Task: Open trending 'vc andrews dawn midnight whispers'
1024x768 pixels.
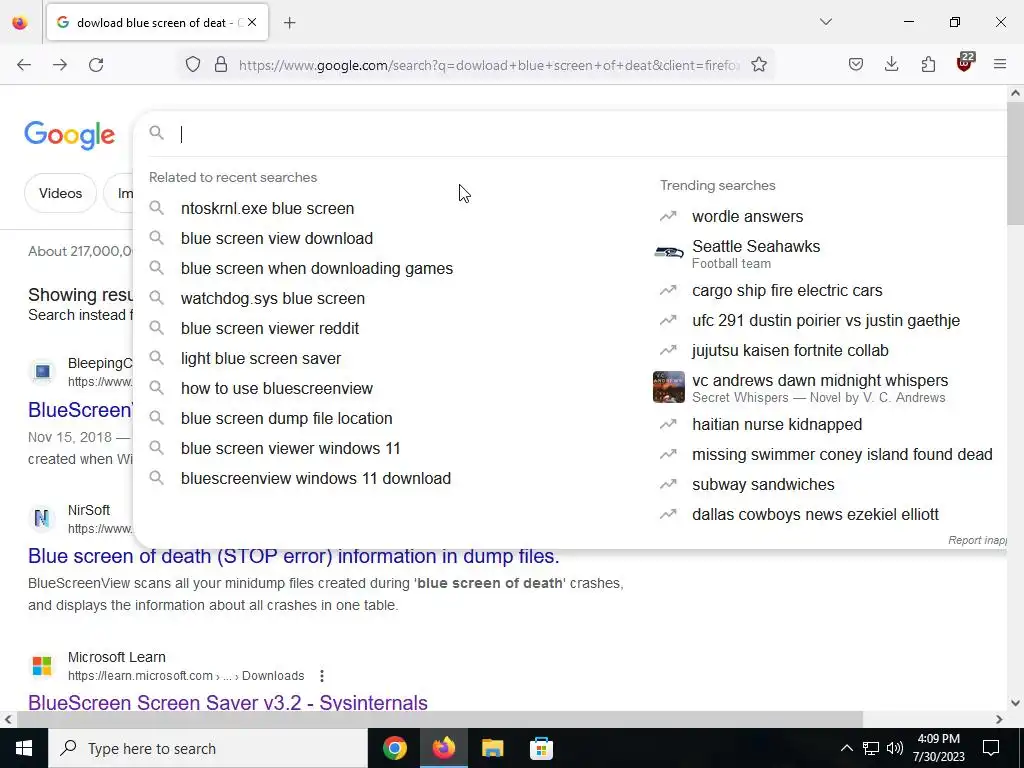Action: 820,381
